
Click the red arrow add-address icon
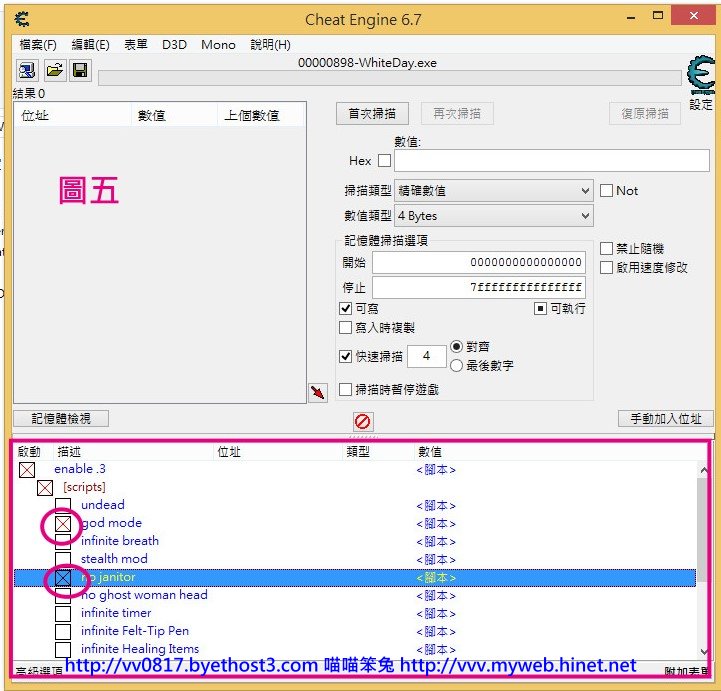318,392
